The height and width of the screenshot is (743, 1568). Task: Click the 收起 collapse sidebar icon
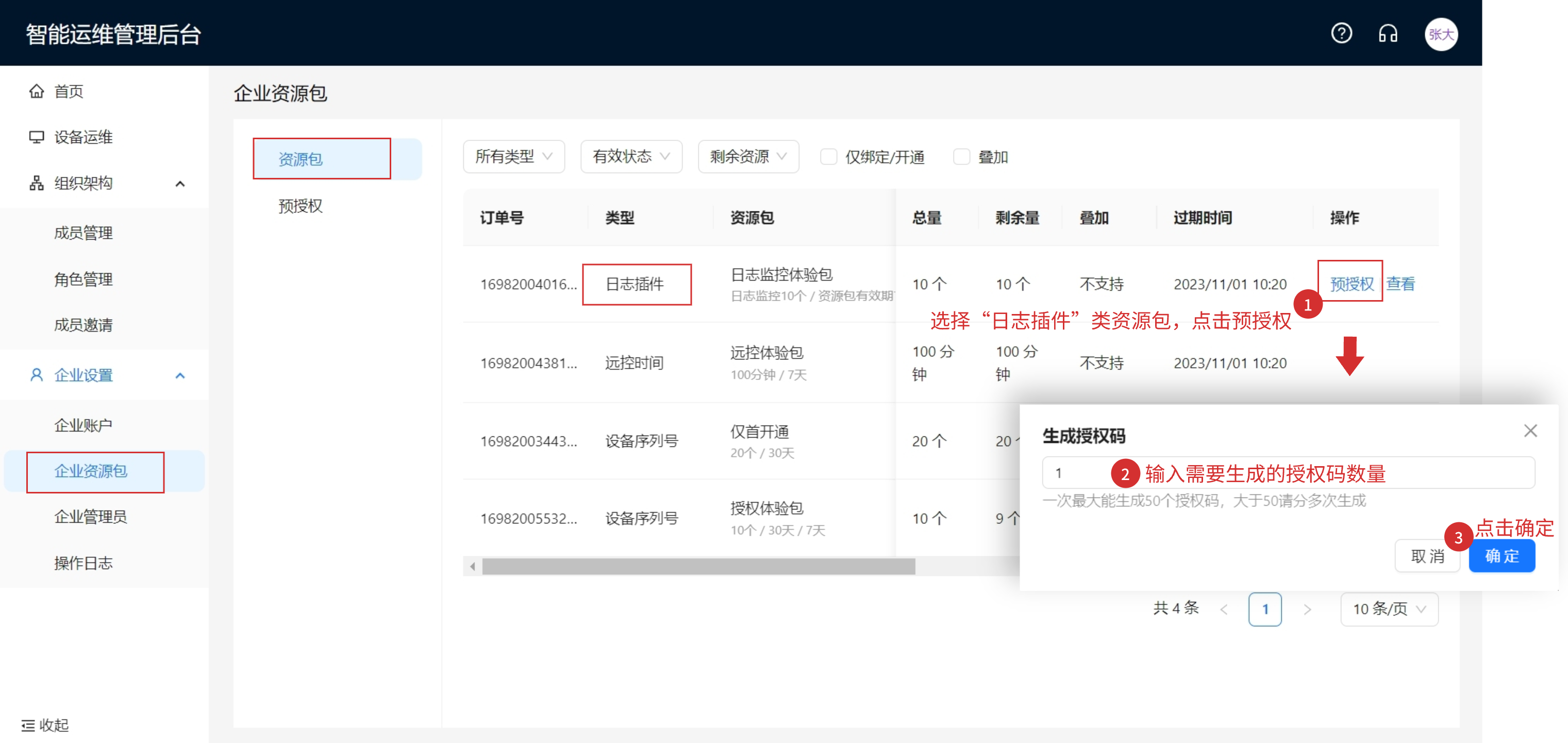[x=28, y=725]
